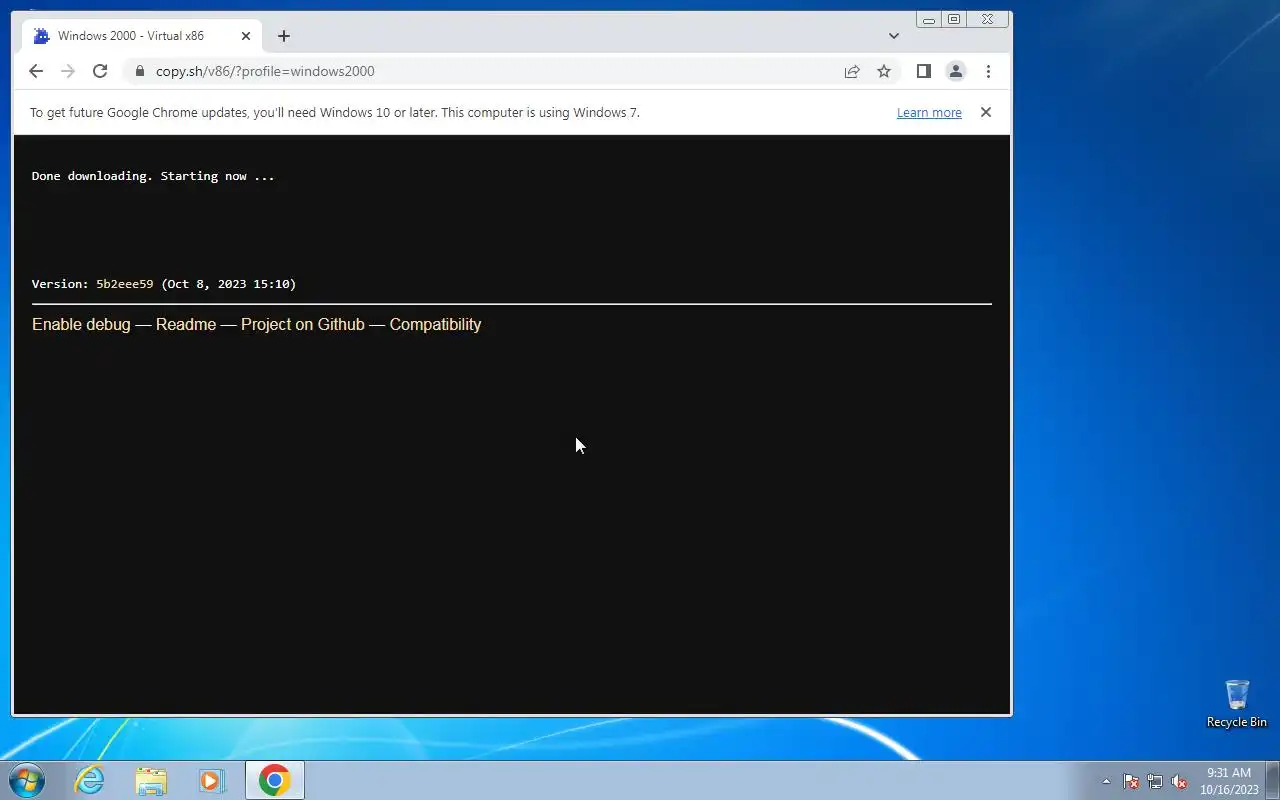The width and height of the screenshot is (1280, 800).
Task: Click the muted volume tray icon
Action: point(1179,781)
